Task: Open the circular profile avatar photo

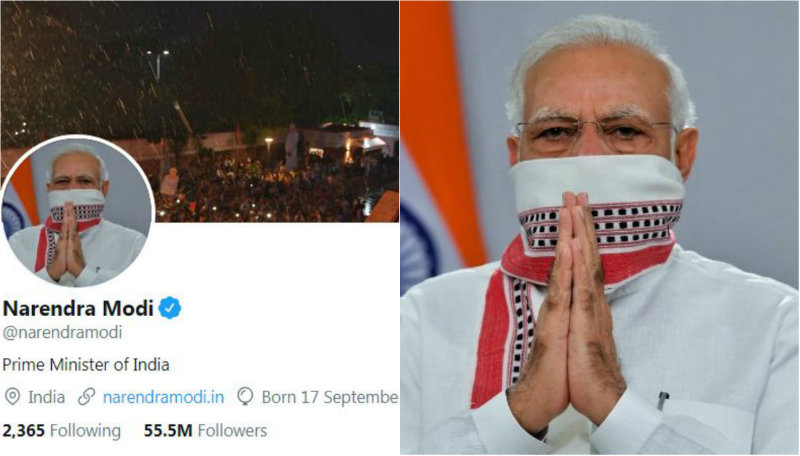Action: click(77, 211)
